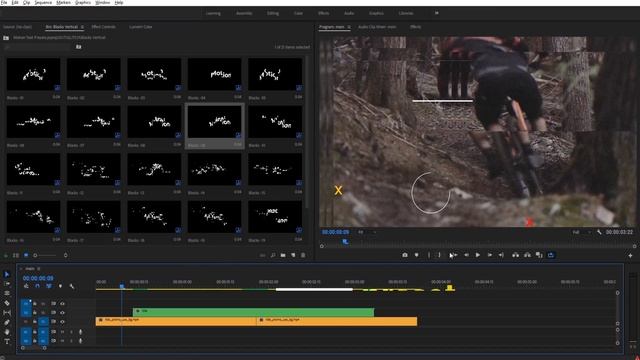Open the zoom level Fit dropdown
This screenshot has height=360, width=640.
coord(367,232)
